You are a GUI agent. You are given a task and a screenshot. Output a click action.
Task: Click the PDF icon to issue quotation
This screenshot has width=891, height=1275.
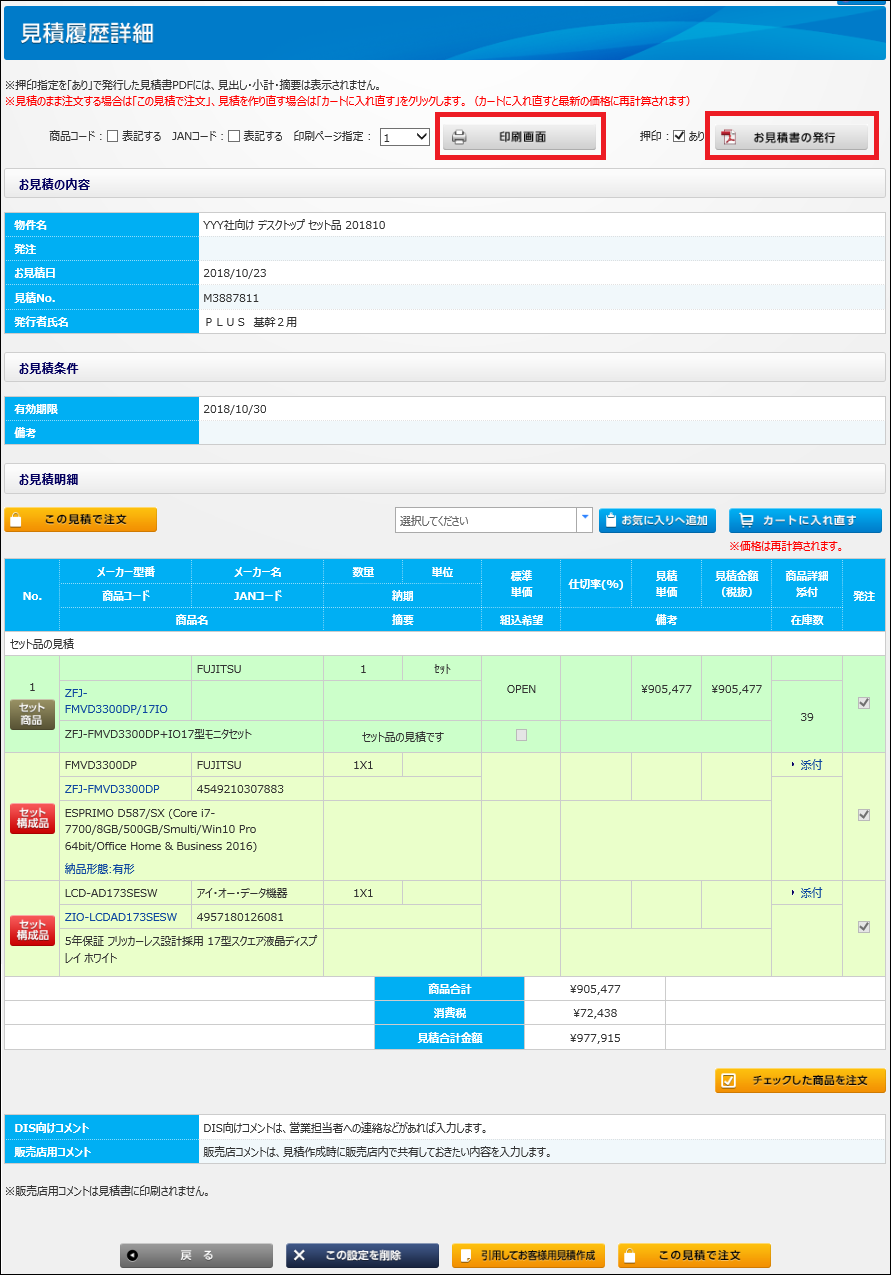tap(729, 138)
